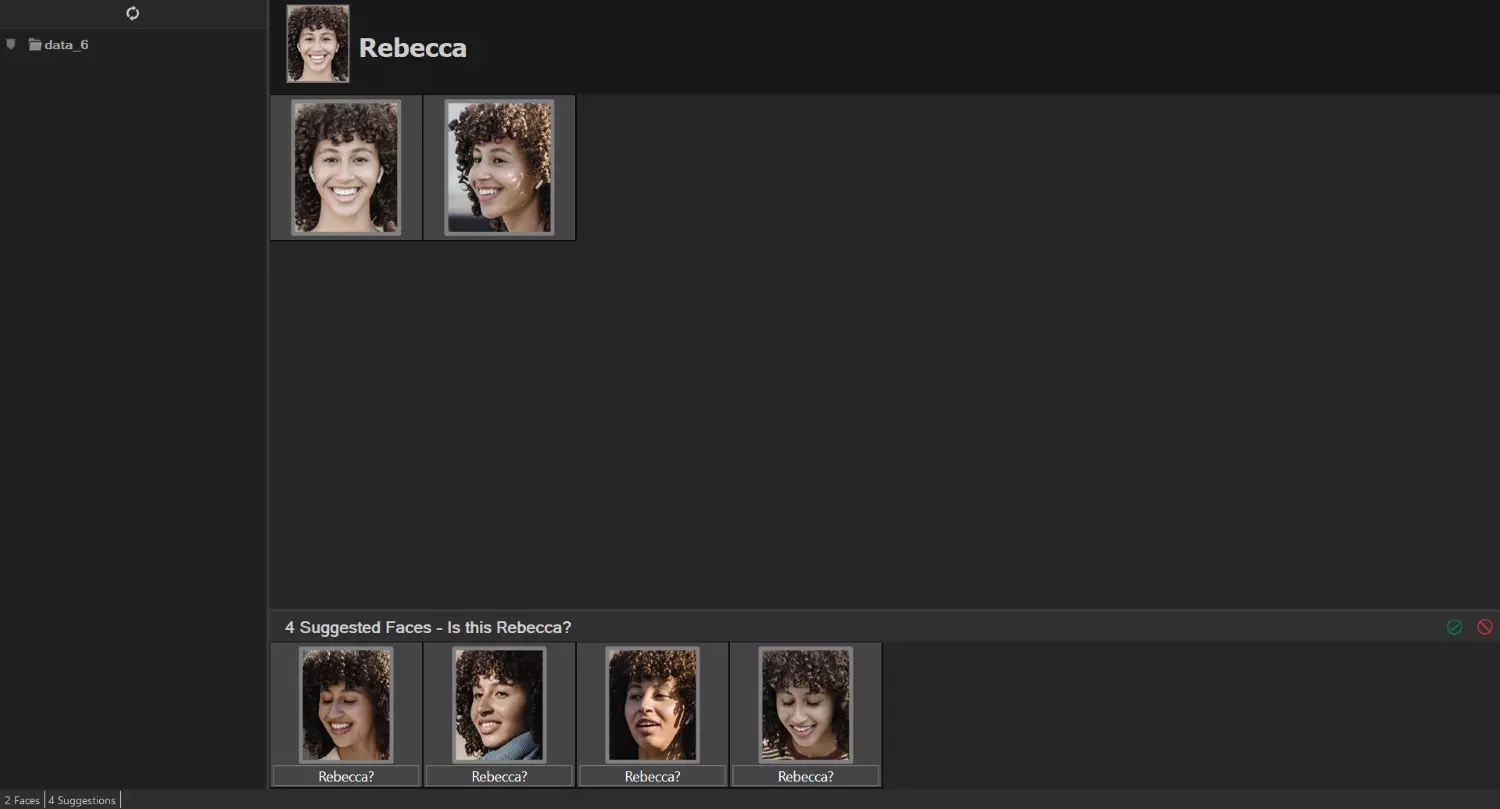
Task: Open the first suggested face thumbnail
Action: 345,705
